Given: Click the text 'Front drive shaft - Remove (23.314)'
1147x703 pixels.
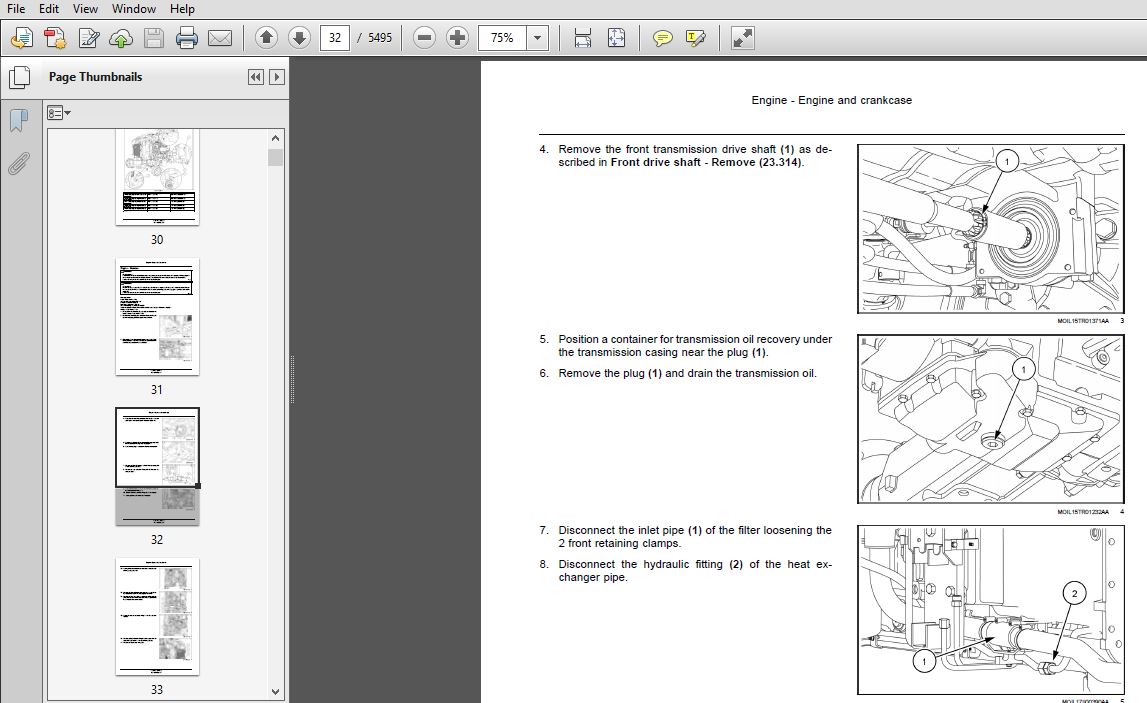Looking at the screenshot, I should [x=706, y=162].
